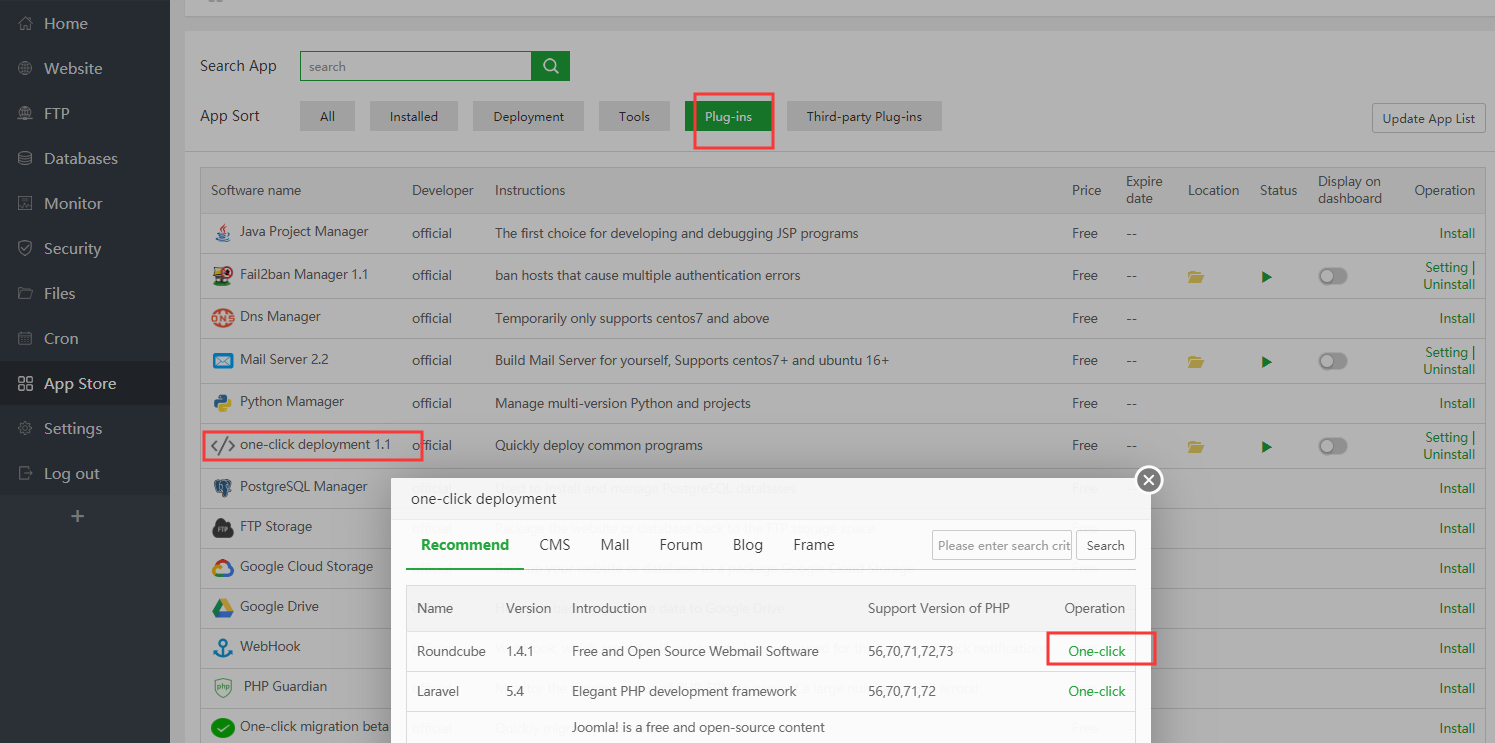Viewport: 1495px width, 743px height.
Task: Click the plus icon in the sidebar
Action: coord(78,516)
